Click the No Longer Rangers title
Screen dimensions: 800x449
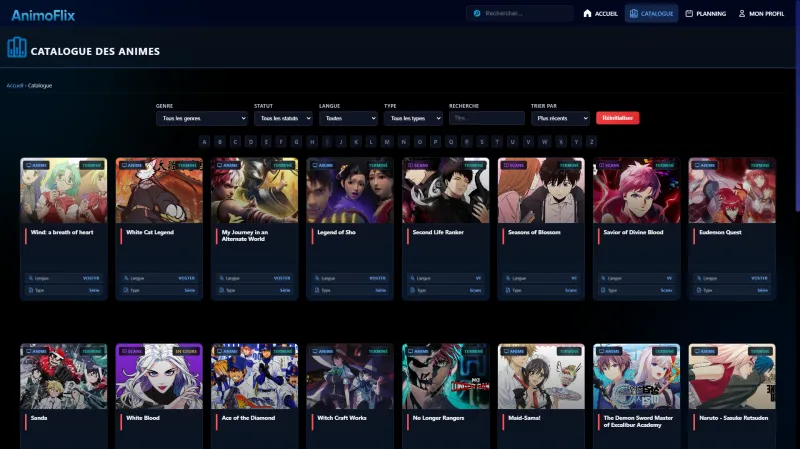(438, 418)
